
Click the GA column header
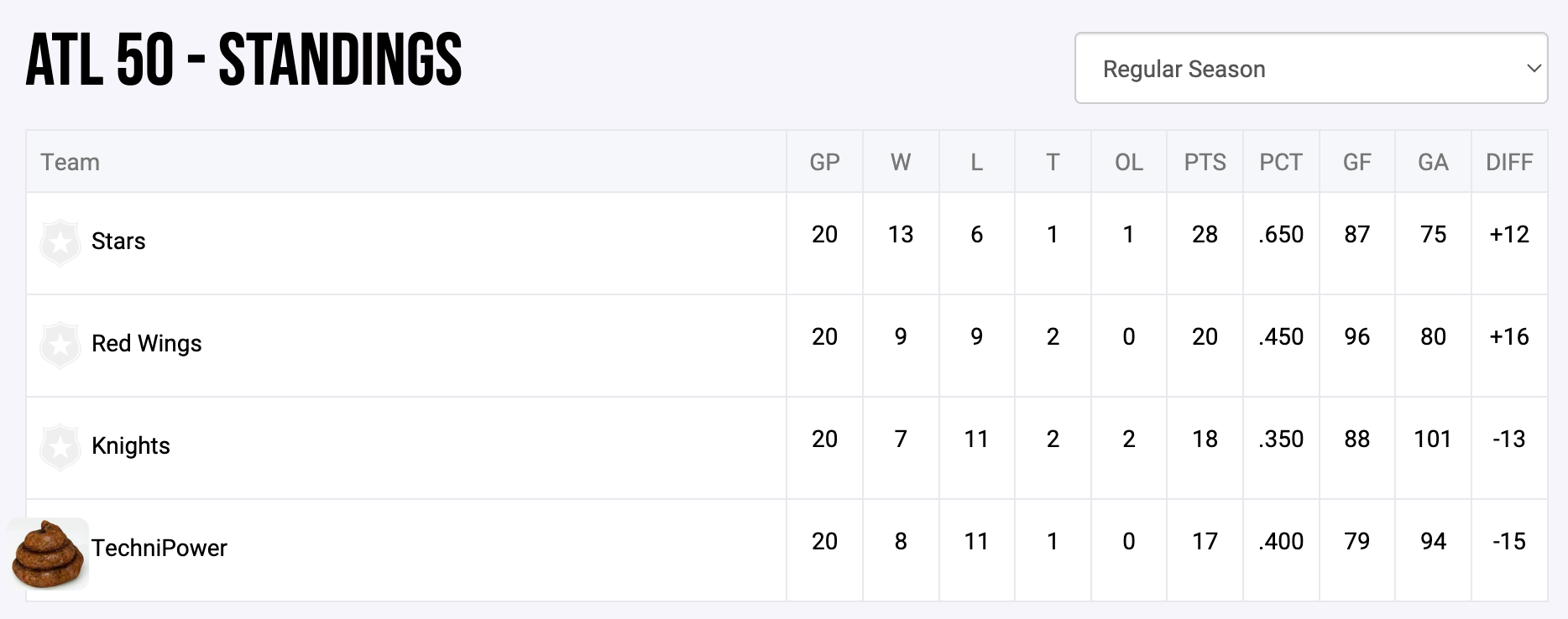pos(1433,162)
